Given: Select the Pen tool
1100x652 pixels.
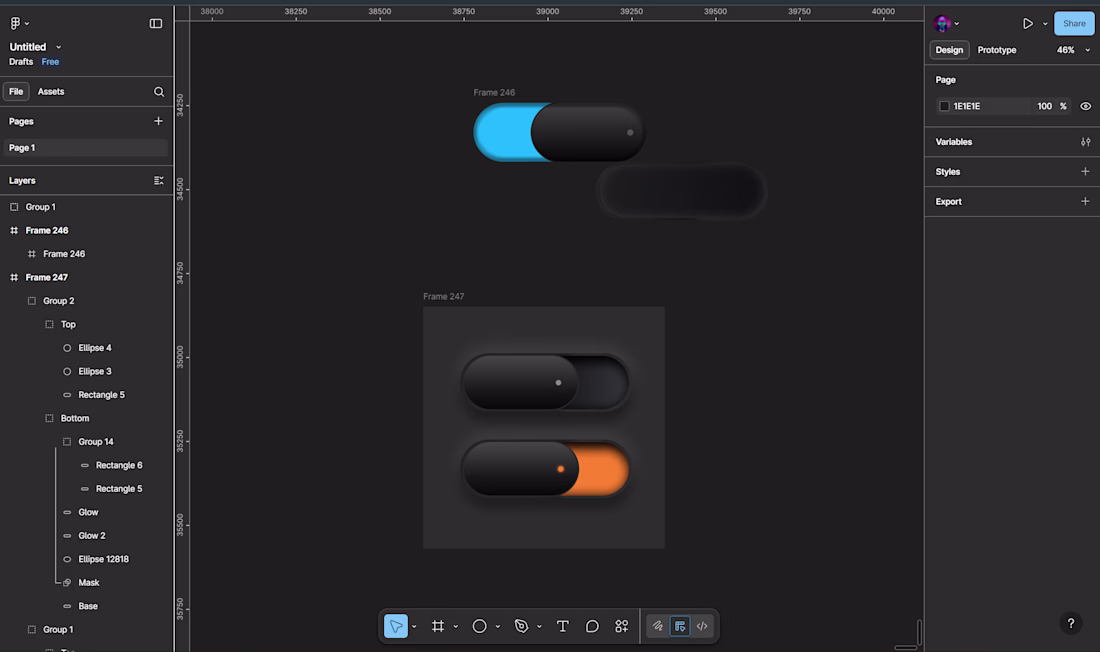Looking at the screenshot, I should click(521, 625).
